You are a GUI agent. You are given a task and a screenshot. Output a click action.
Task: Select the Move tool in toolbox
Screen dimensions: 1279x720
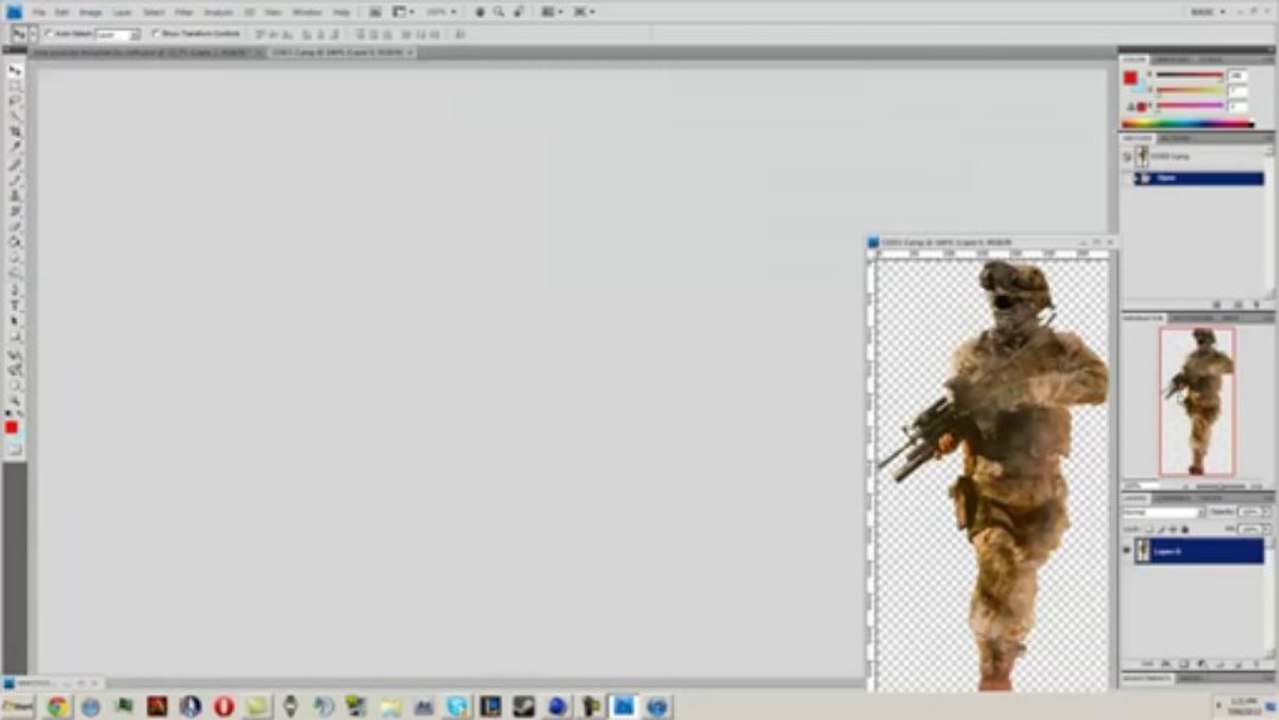click(x=15, y=69)
